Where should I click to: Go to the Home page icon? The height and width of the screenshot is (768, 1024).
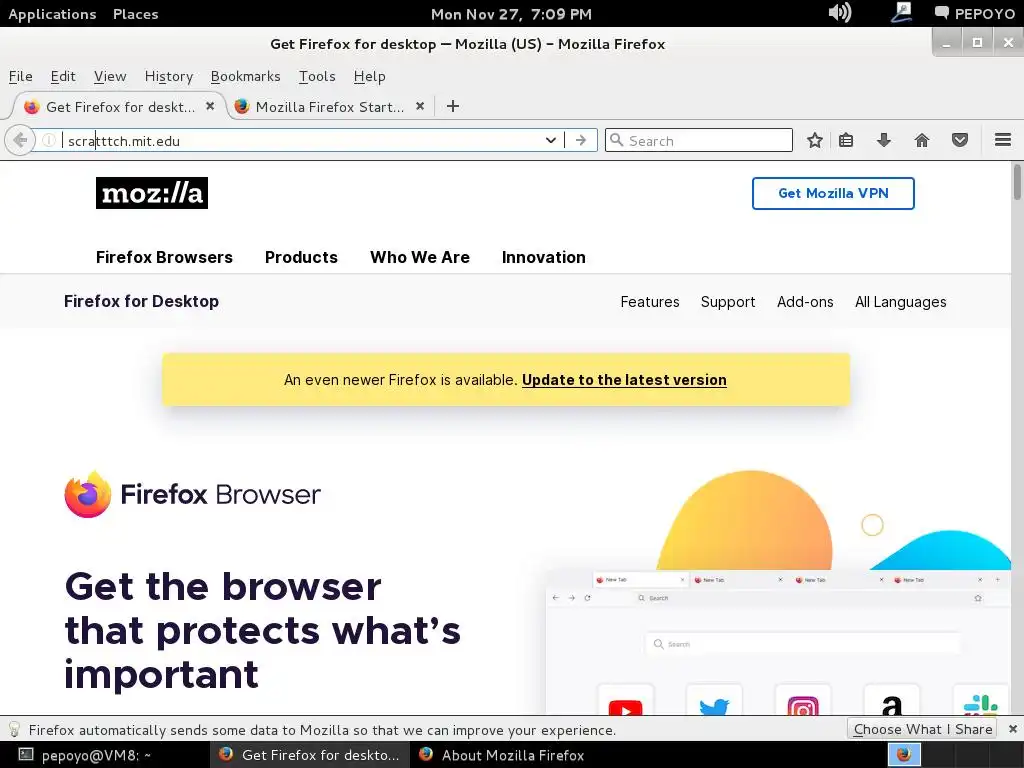pyautogui.click(x=922, y=140)
